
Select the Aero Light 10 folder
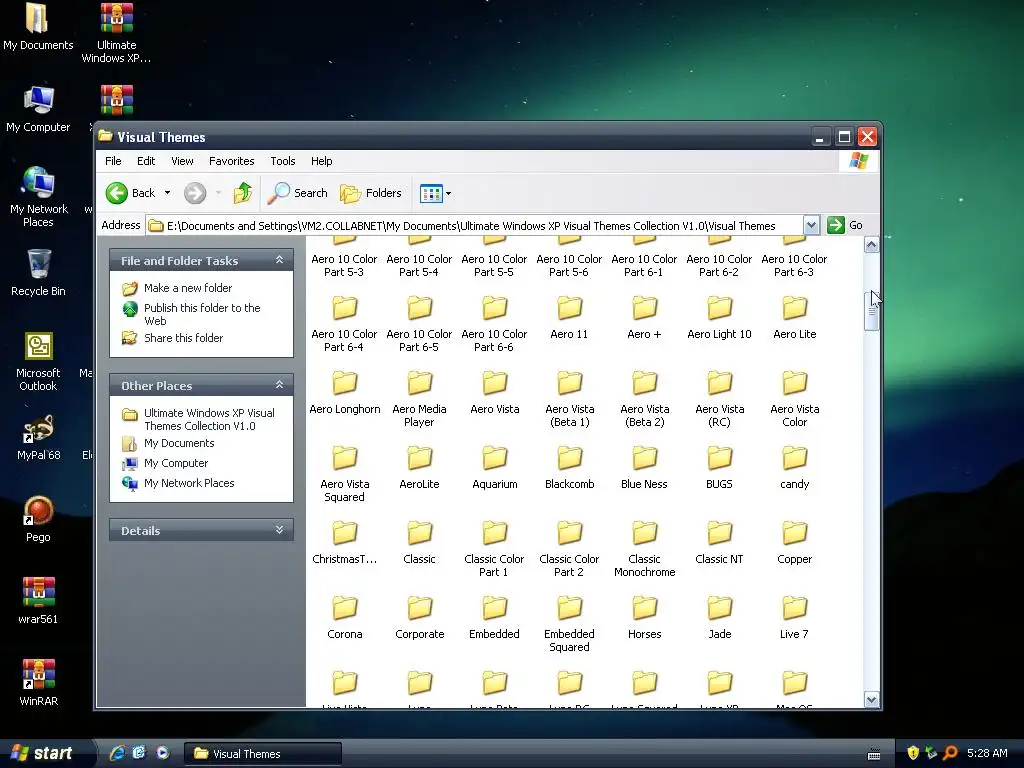point(719,319)
